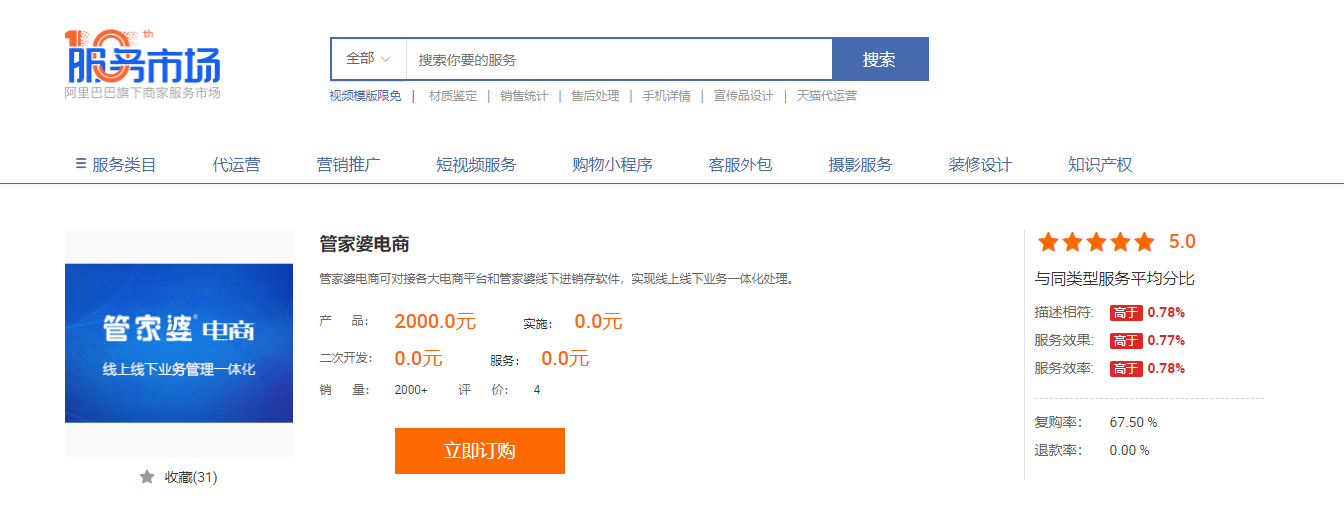Go to the 营销推广 tab
Viewport: 1344px width, 505px height.
(x=348, y=165)
